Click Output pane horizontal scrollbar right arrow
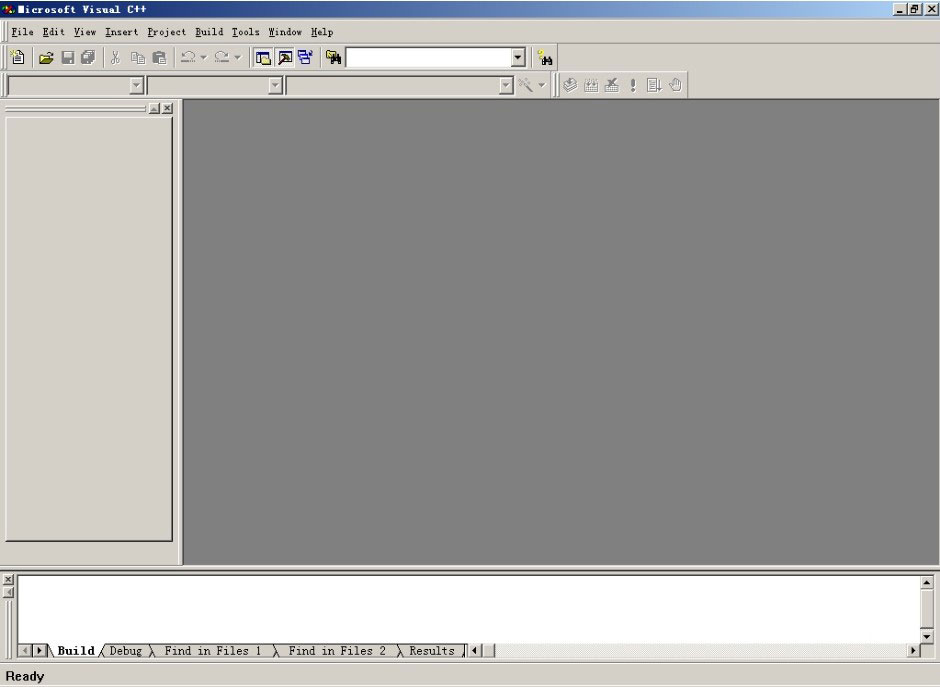 tap(914, 650)
